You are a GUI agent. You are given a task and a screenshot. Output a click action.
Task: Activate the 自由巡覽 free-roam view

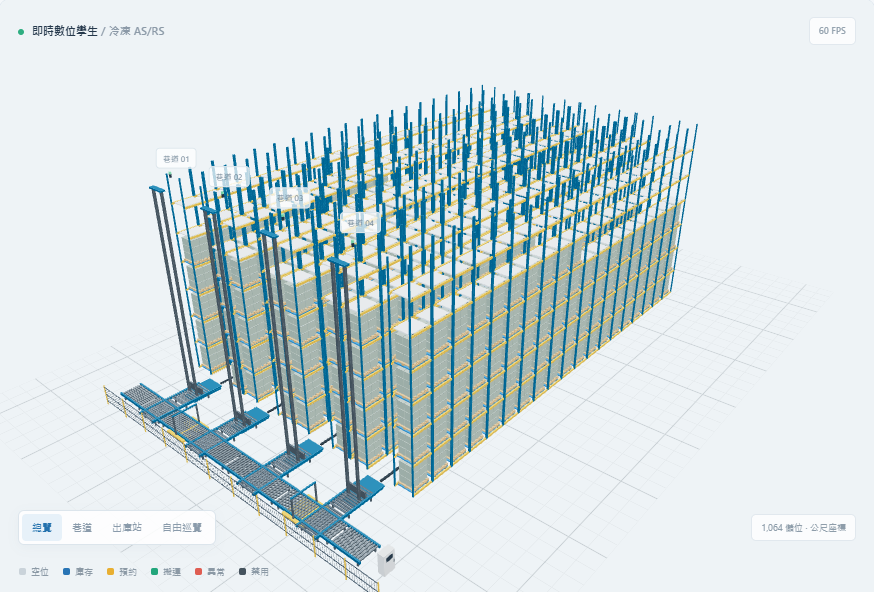pos(182,527)
